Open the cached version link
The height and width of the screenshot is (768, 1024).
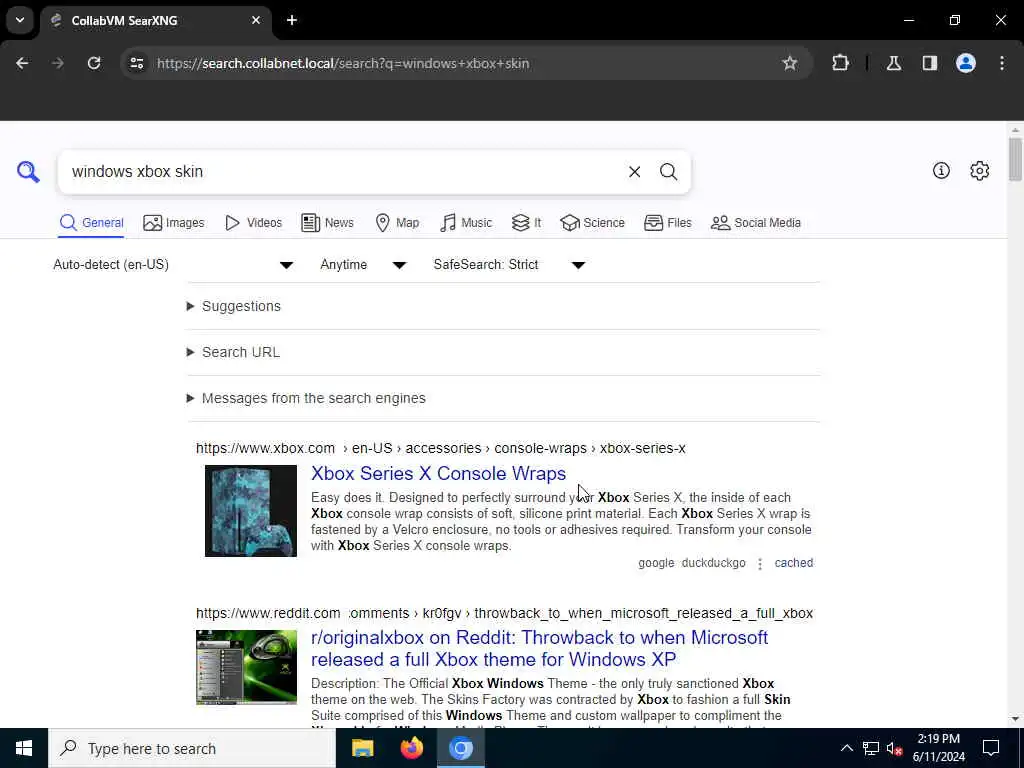pos(793,563)
